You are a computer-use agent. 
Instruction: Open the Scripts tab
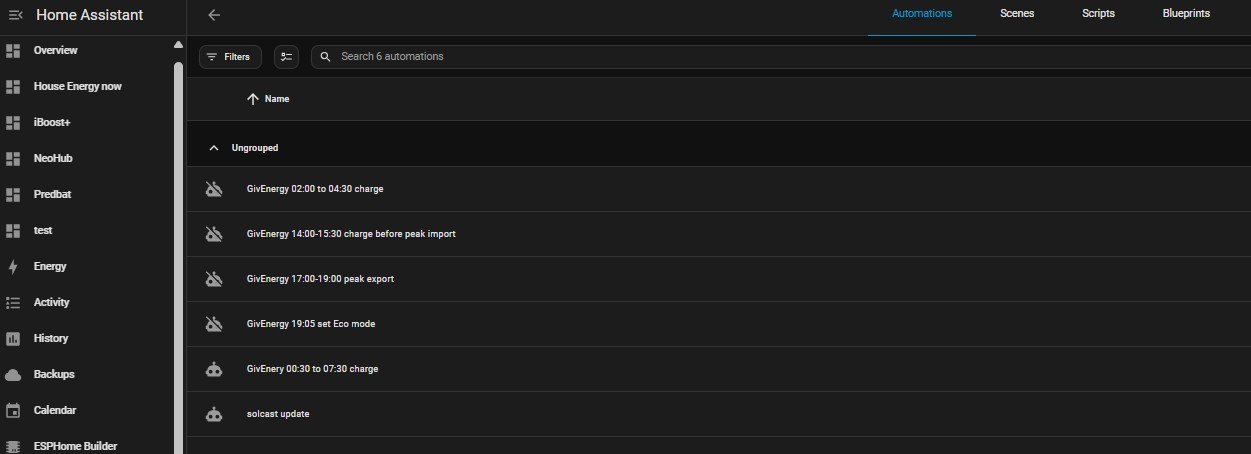pyautogui.click(x=1098, y=14)
